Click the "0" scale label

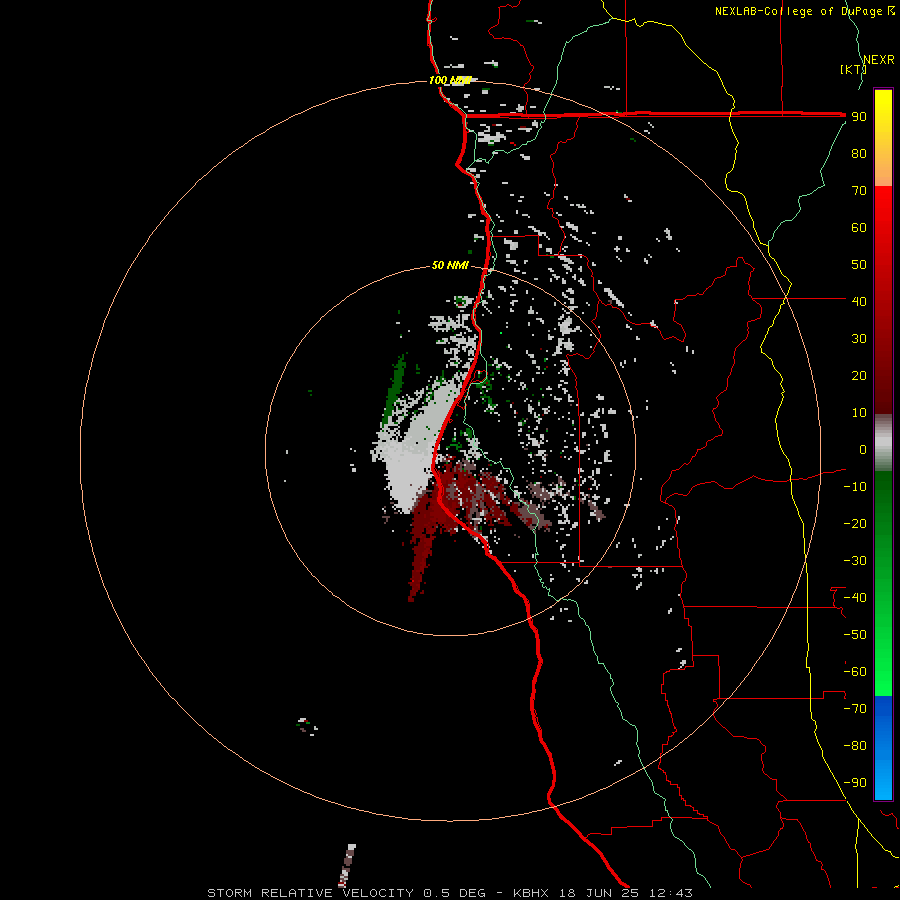pyautogui.click(x=863, y=449)
